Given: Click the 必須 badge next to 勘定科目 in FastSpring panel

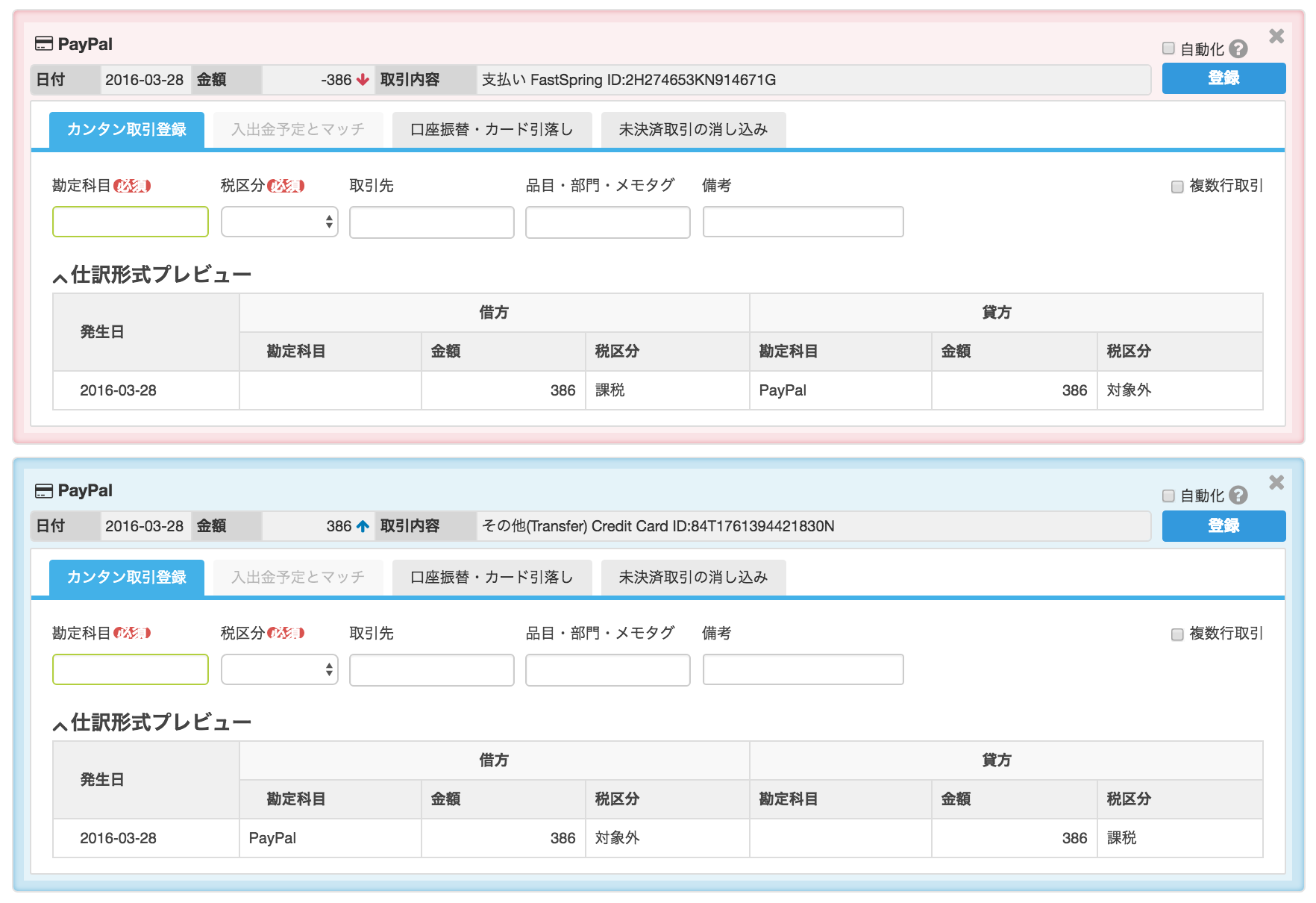Looking at the screenshot, I should point(132,186).
